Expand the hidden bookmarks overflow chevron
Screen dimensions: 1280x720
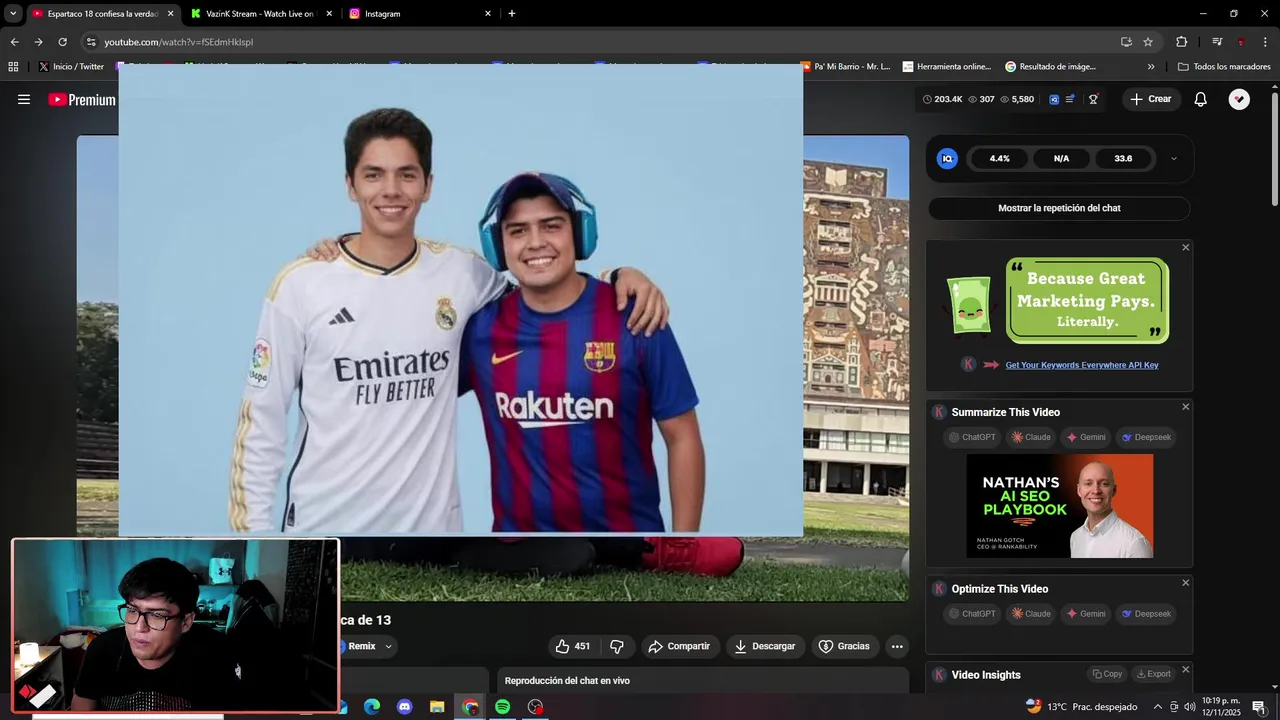click(x=1151, y=67)
